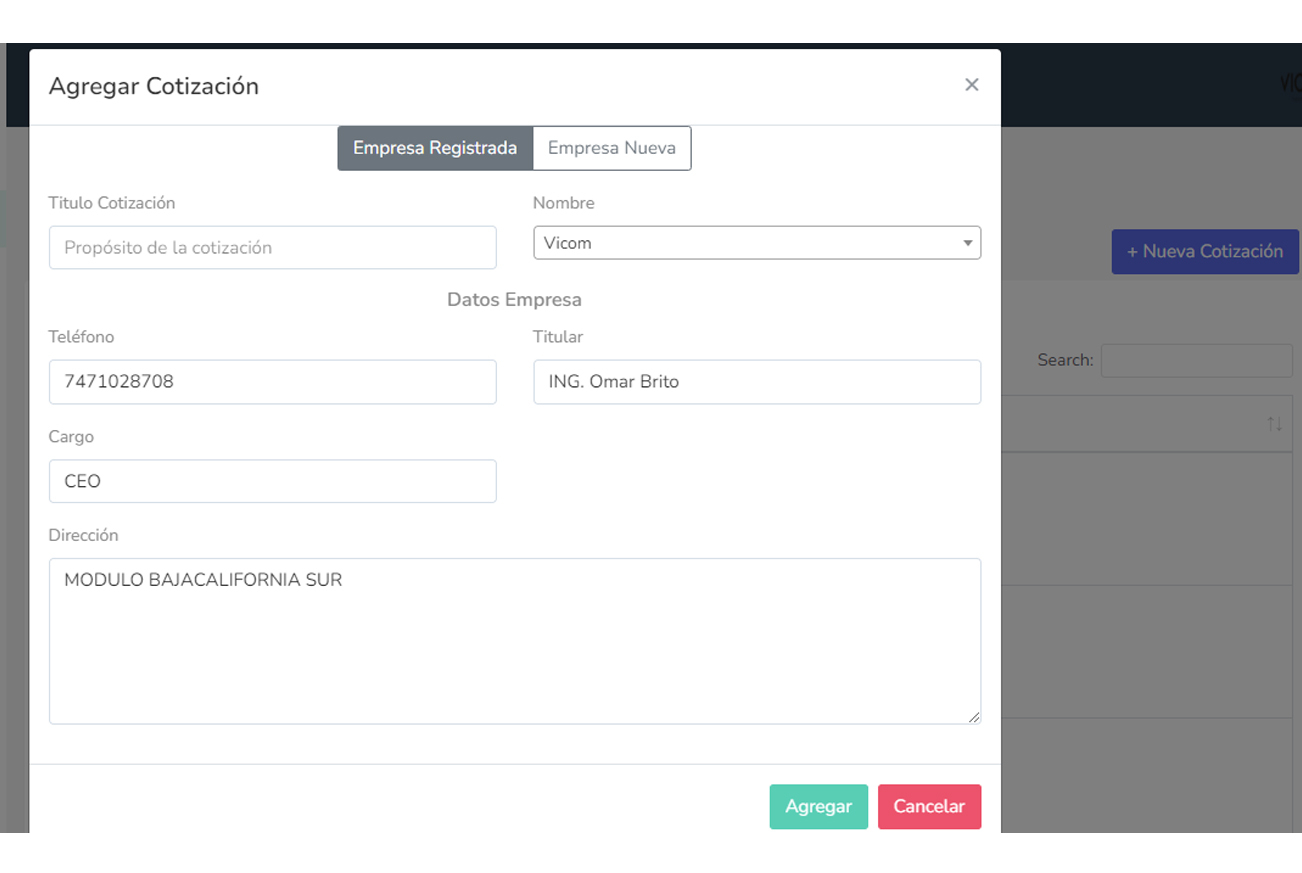This screenshot has height=873, width=1302.
Task: Focus the Propósito de la cotización field
Action: 272,247
